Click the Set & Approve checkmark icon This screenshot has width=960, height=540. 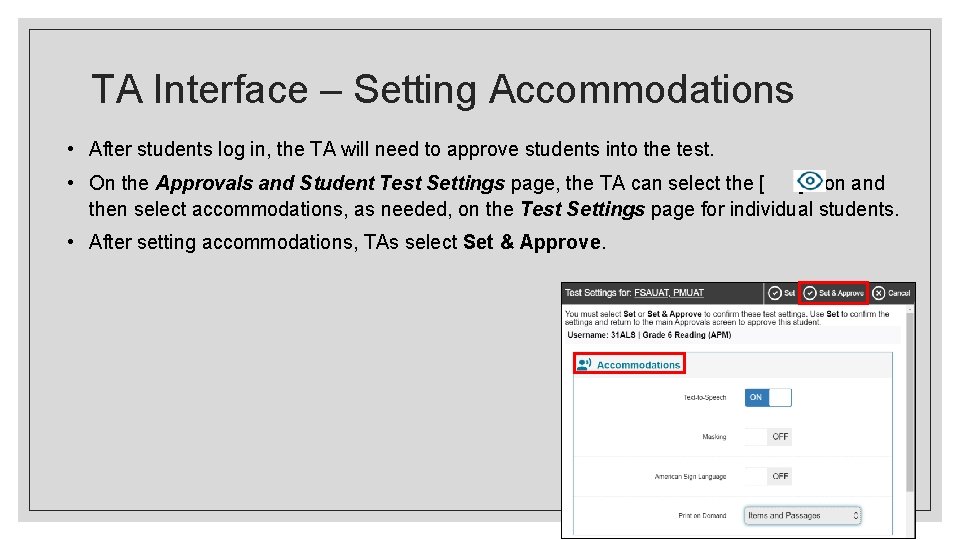click(810, 293)
